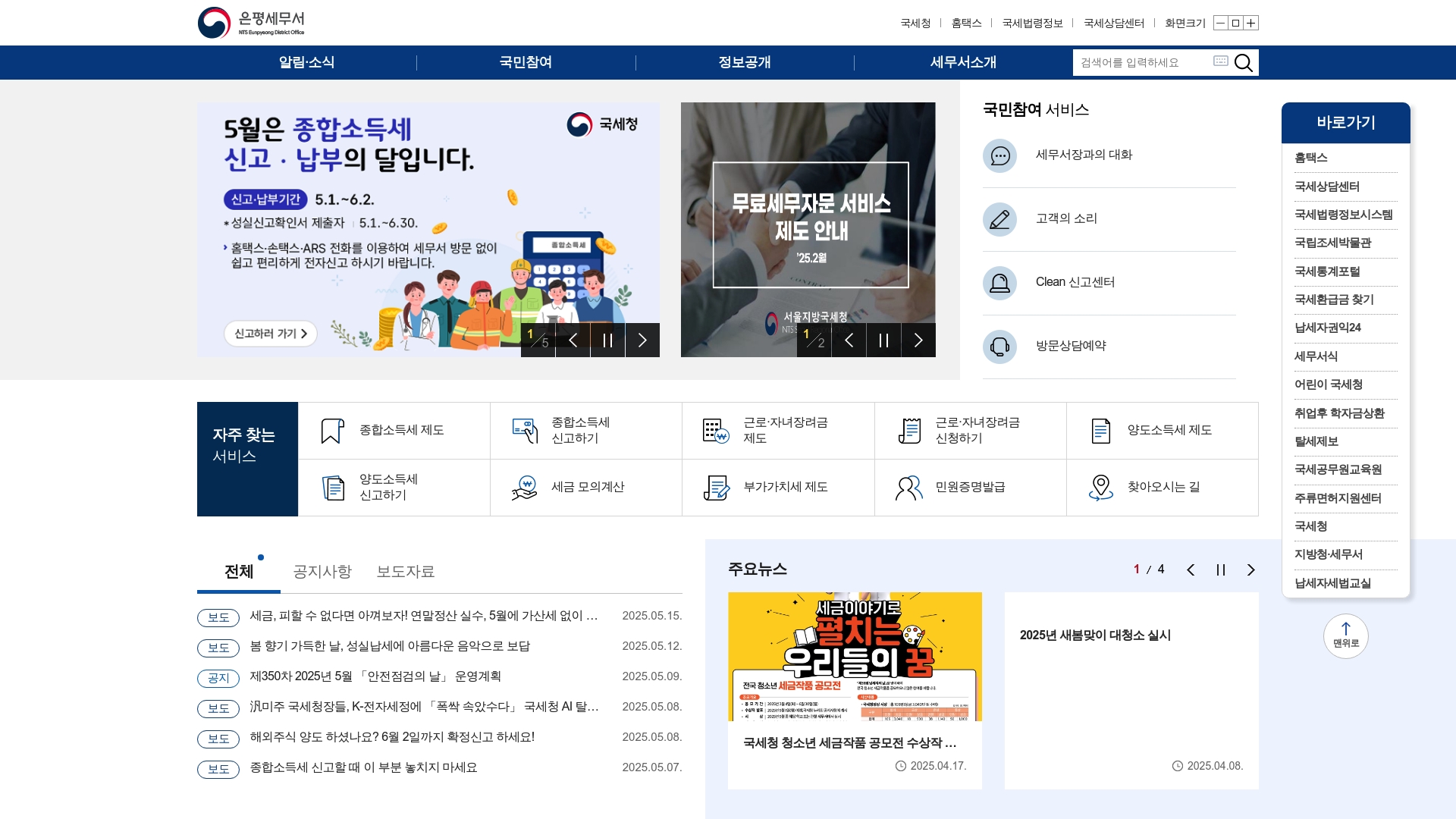Increase screen size with plus button
Image resolution: width=1456 pixels, height=819 pixels.
pos(1251,23)
